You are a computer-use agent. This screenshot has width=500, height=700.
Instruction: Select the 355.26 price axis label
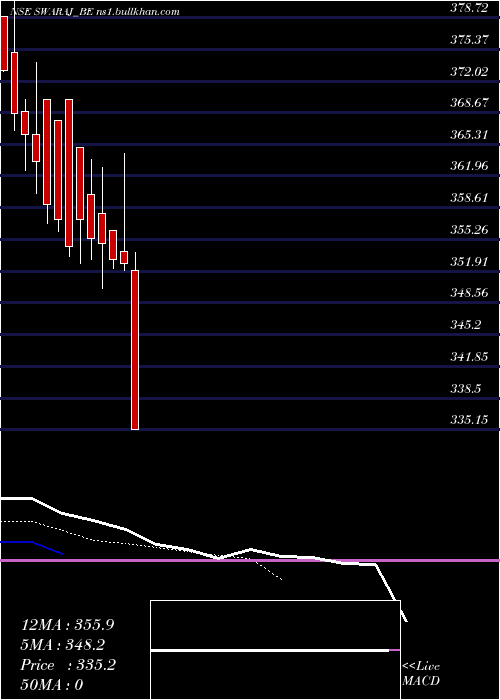469,230
